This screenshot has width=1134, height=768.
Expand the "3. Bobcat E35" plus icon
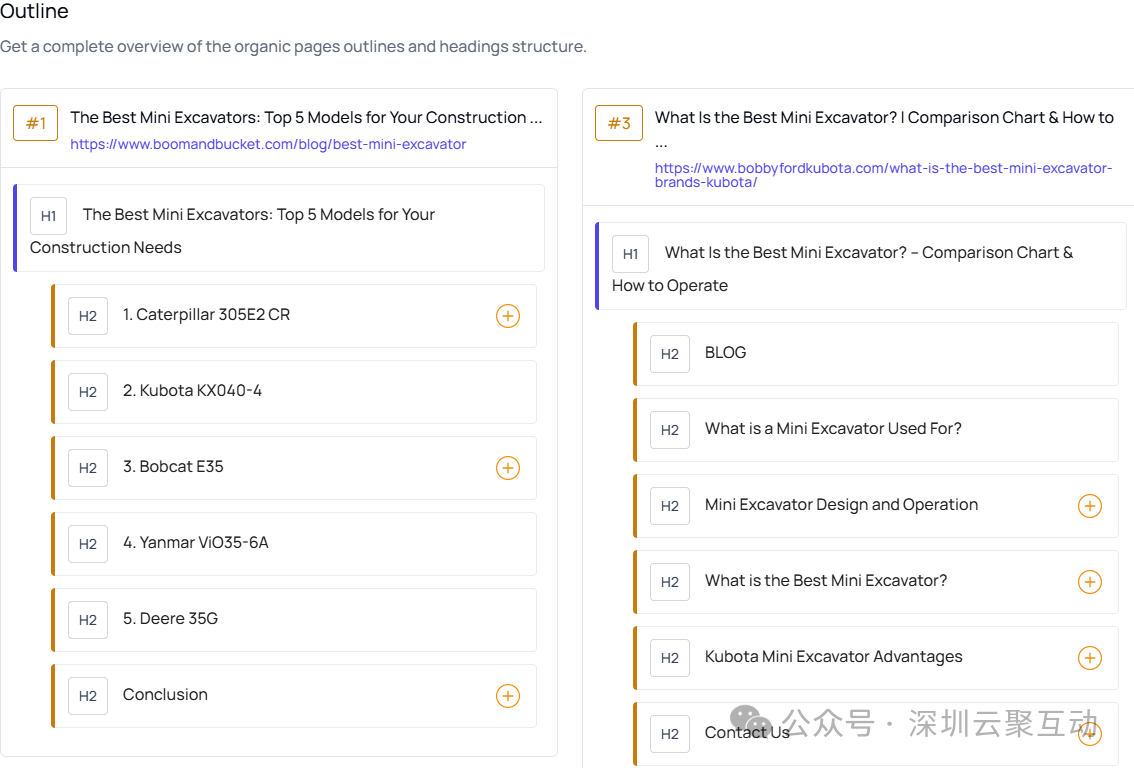tap(508, 468)
